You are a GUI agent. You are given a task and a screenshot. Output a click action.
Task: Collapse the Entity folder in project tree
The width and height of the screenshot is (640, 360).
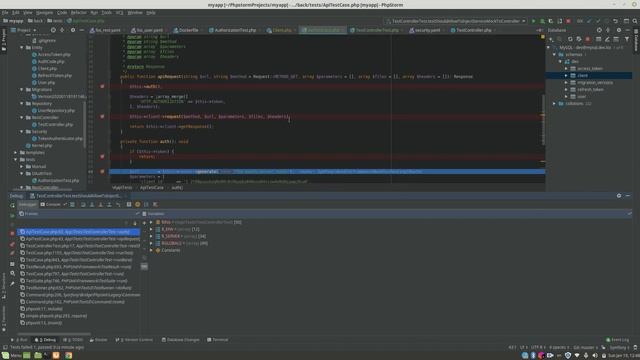[22, 48]
